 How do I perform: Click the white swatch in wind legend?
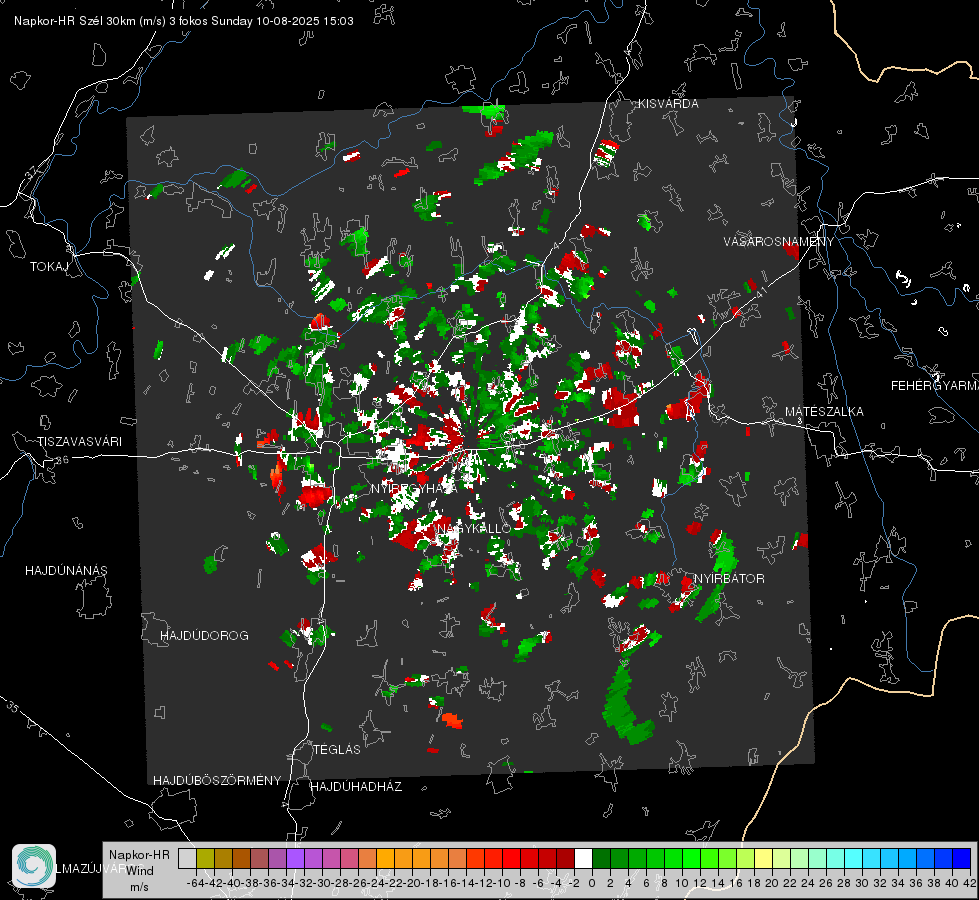(583, 858)
